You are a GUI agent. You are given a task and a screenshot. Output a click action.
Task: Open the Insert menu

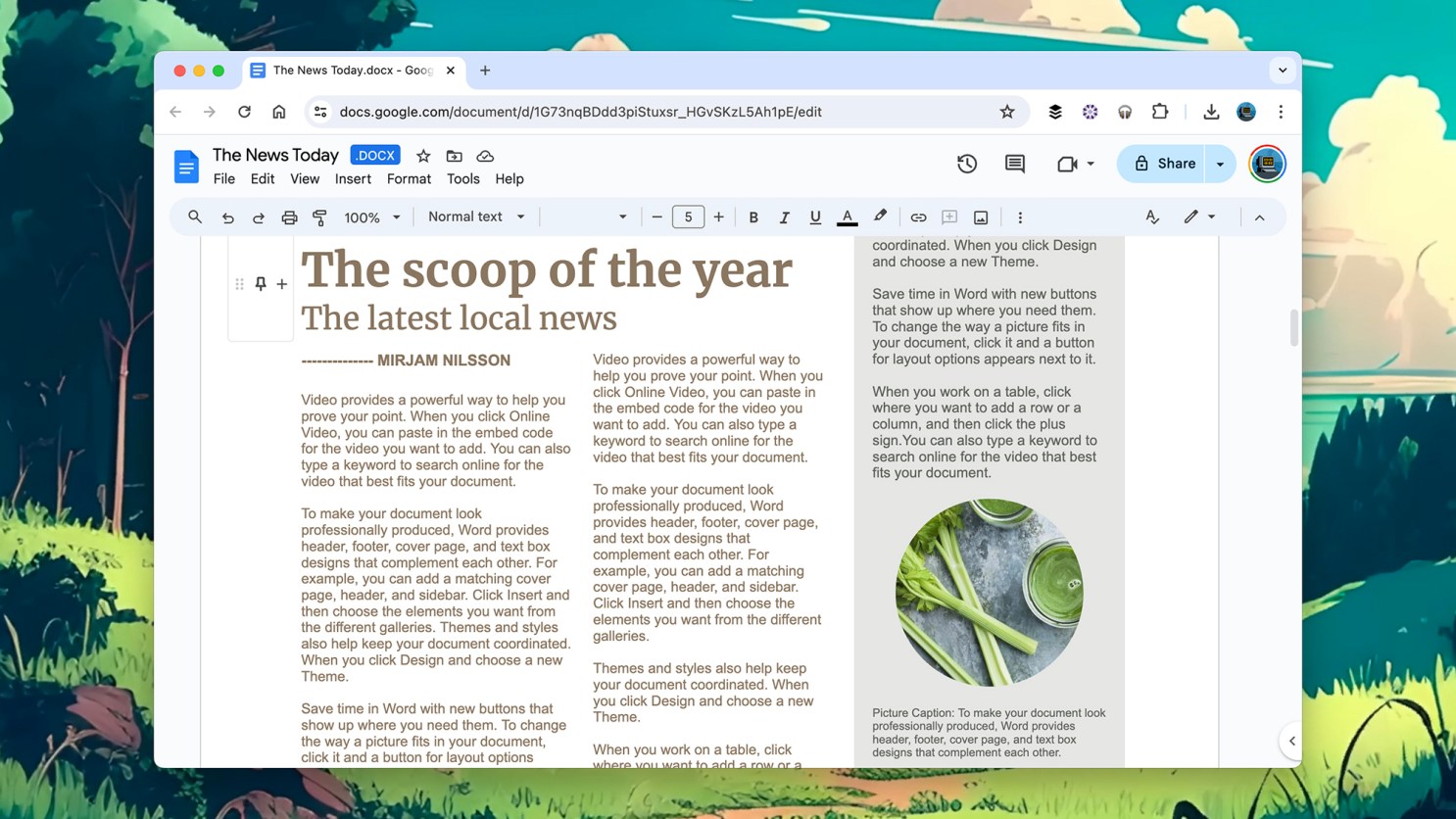tap(353, 179)
